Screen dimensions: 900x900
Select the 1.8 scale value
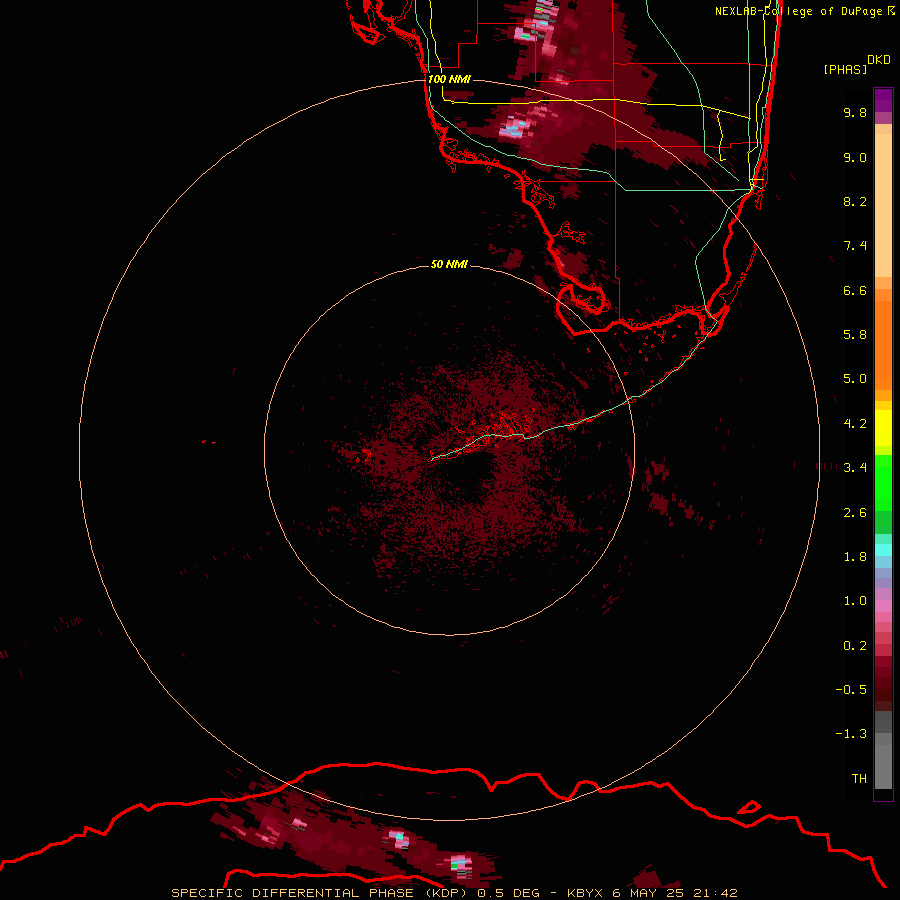[855, 557]
